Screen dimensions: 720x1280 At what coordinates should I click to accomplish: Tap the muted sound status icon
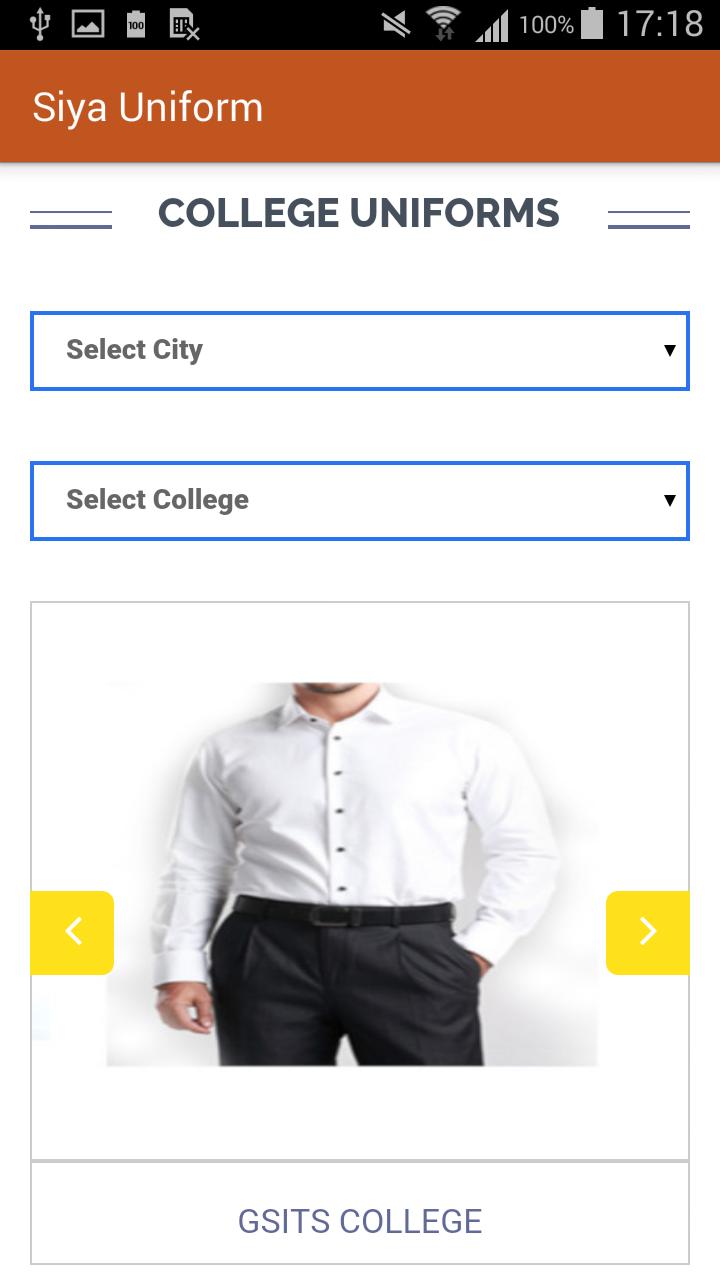pyautogui.click(x=396, y=24)
